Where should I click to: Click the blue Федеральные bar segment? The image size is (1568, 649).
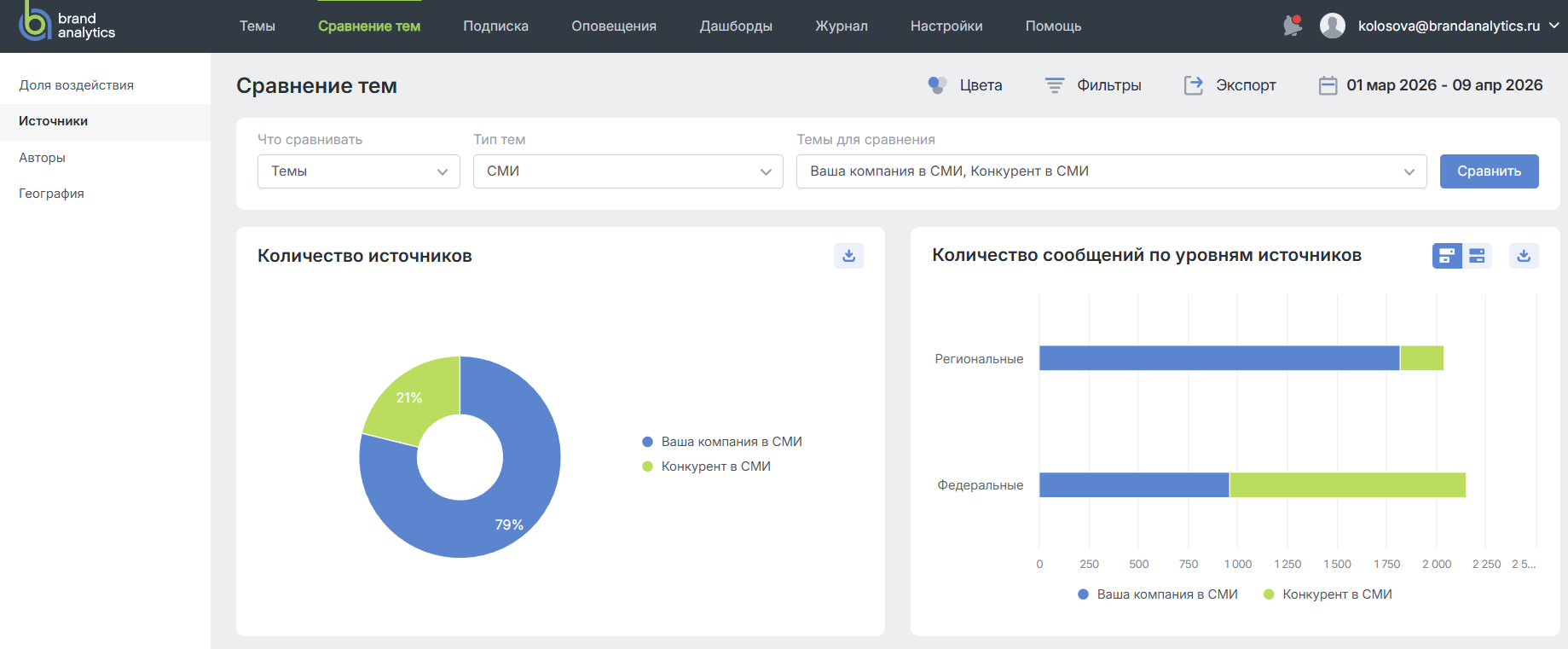[x=1134, y=485]
